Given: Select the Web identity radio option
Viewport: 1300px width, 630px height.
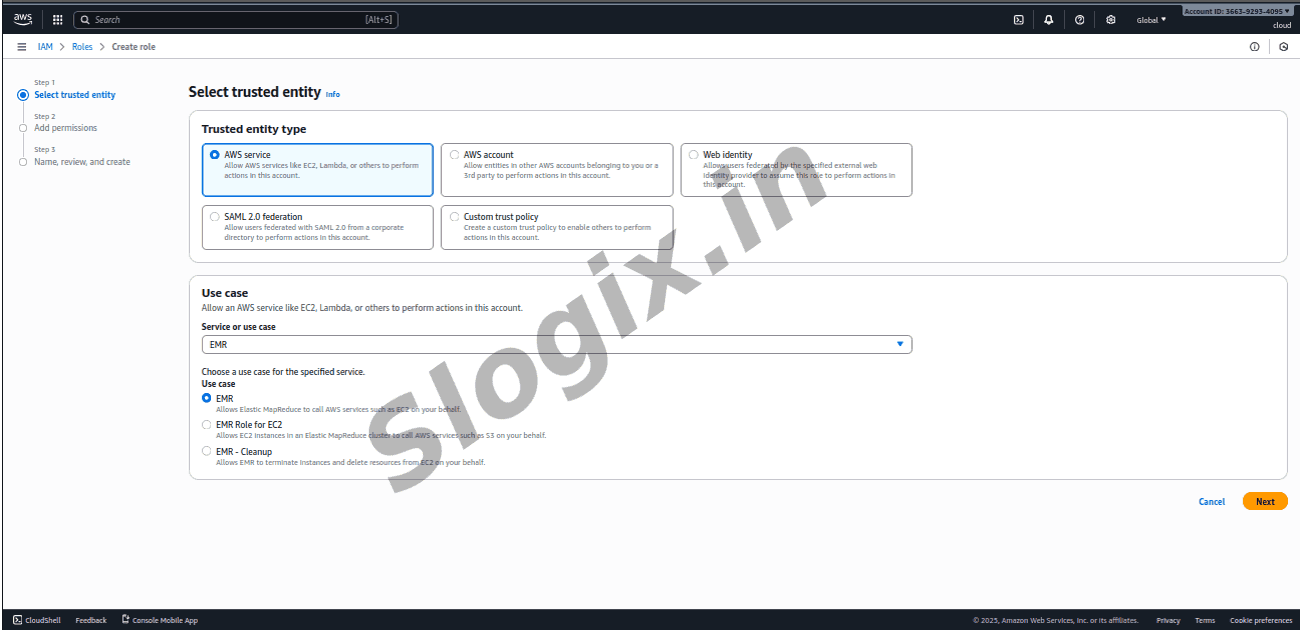Looking at the screenshot, I should click(x=694, y=155).
